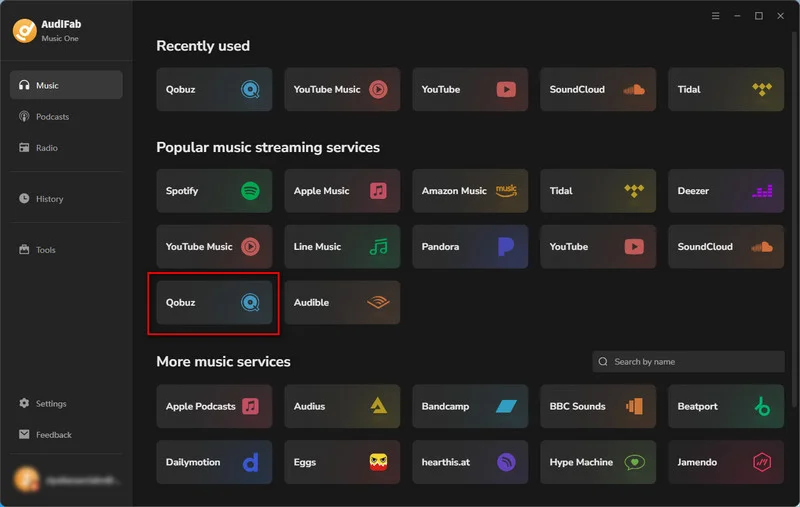Open the Music section in sidebar
The height and width of the screenshot is (507, 800).
point(66,85)
